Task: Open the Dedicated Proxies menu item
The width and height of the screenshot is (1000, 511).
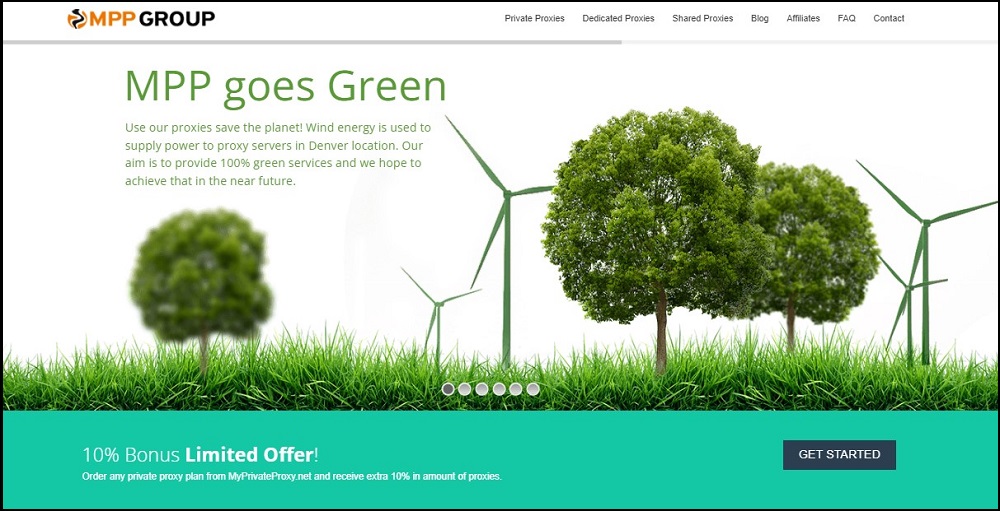Action: click(618, 19)
